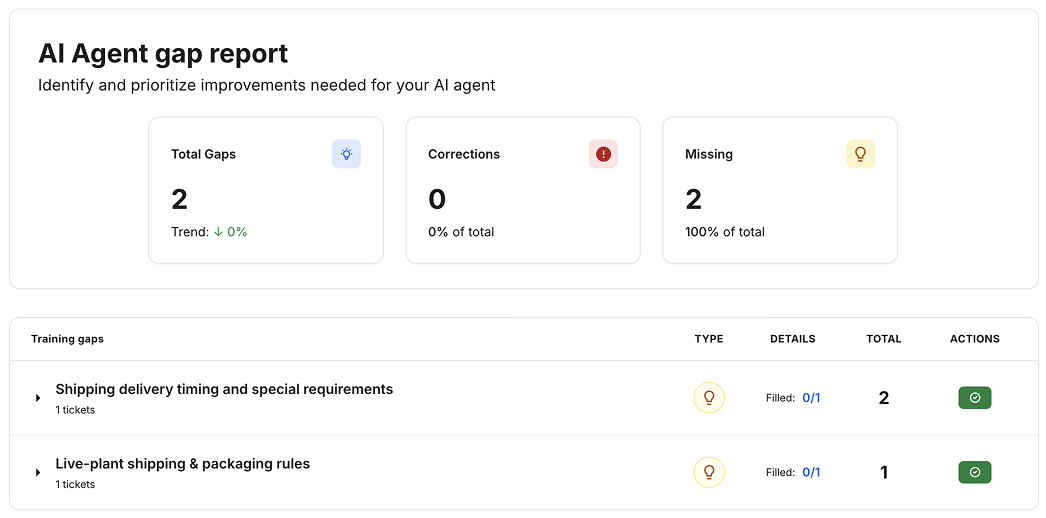
Task: Open the 0/1 filled link for Shipping delivery
Action: pos(811,398)
